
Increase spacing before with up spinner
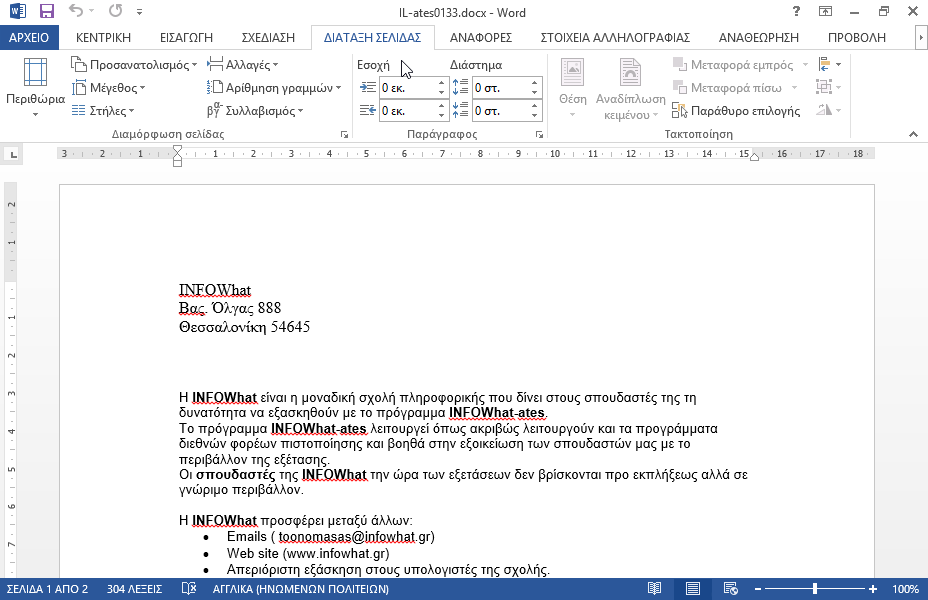click(534, 83)
